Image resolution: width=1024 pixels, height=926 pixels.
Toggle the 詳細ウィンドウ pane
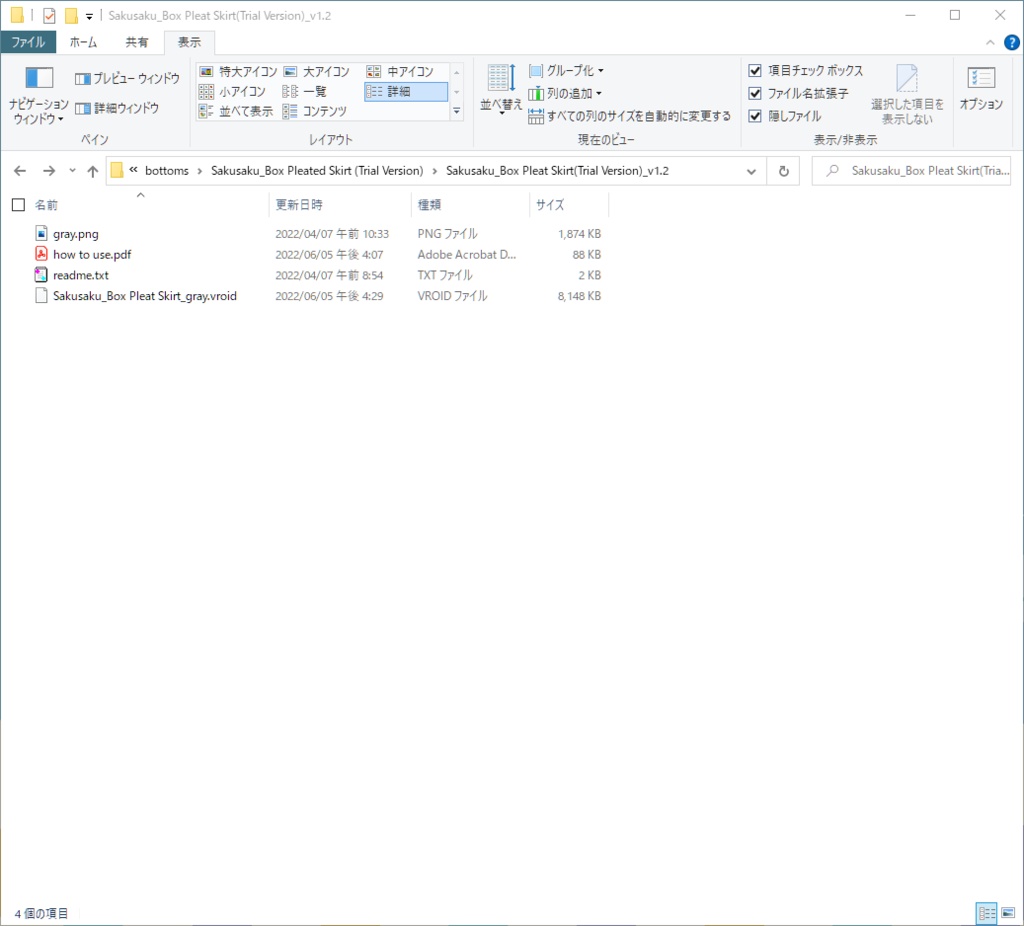(x=117, y=108)
